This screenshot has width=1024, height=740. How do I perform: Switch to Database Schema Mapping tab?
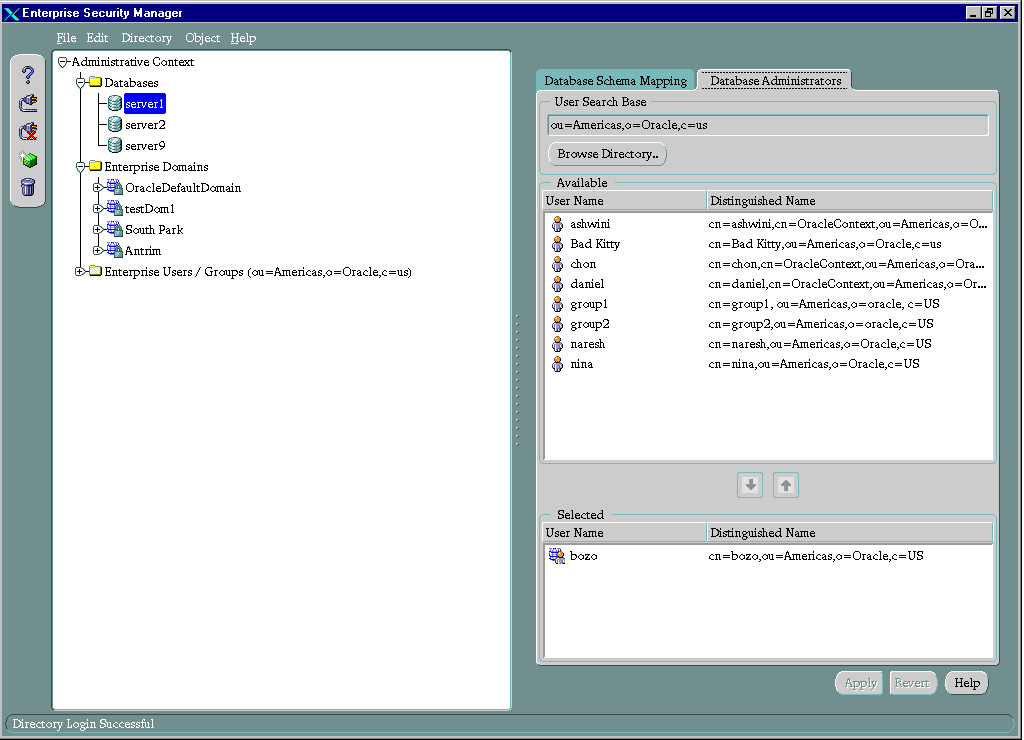pos(615,81)
